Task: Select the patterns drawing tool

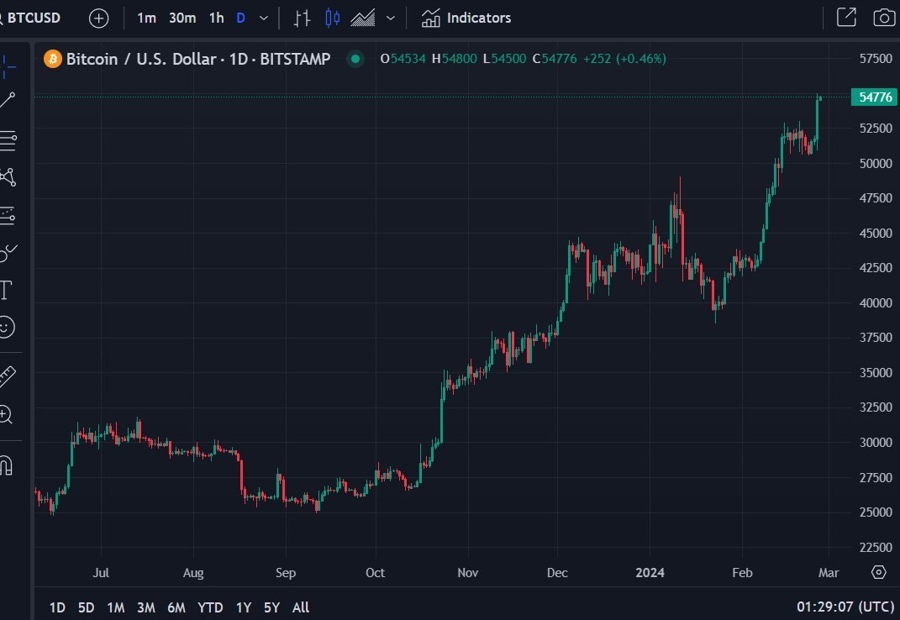Action: point(7,177)
